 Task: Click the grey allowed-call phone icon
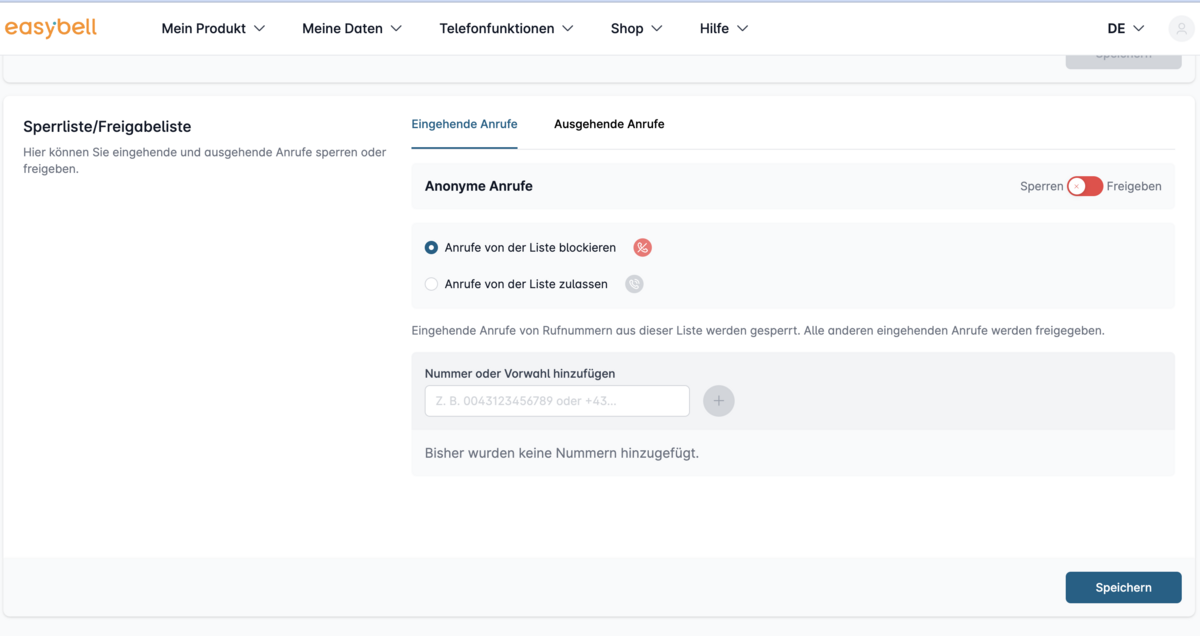click(634, 284)
